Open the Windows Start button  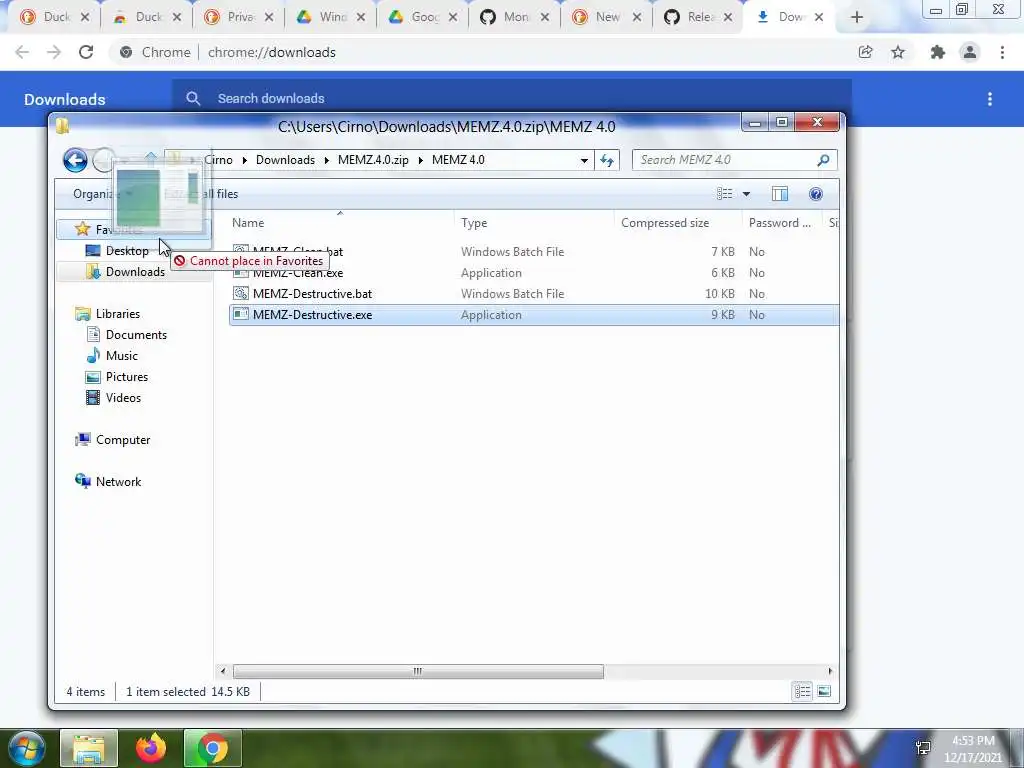tap(26, 748)
